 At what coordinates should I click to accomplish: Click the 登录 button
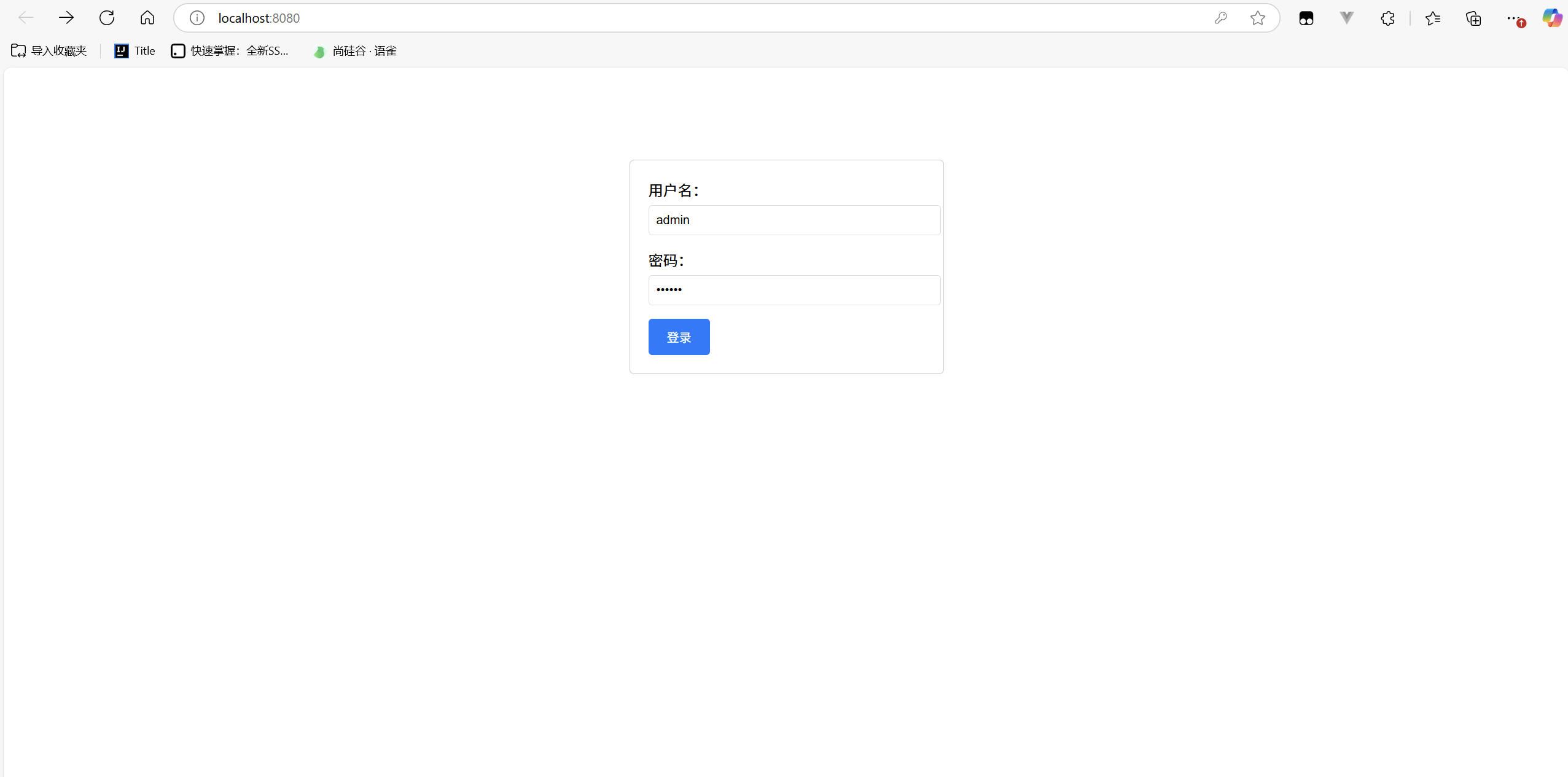(x=679, y=337)
